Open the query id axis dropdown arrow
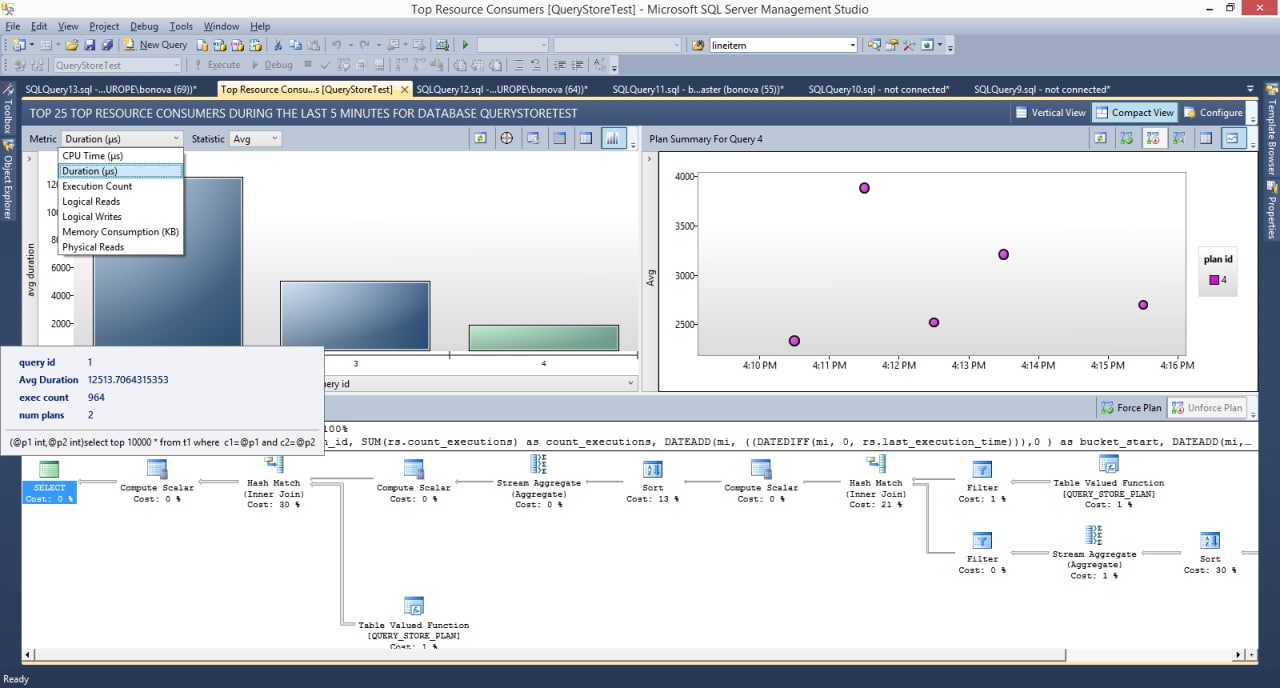Screen dimensions: 1280x688 [x=630, y=383]
